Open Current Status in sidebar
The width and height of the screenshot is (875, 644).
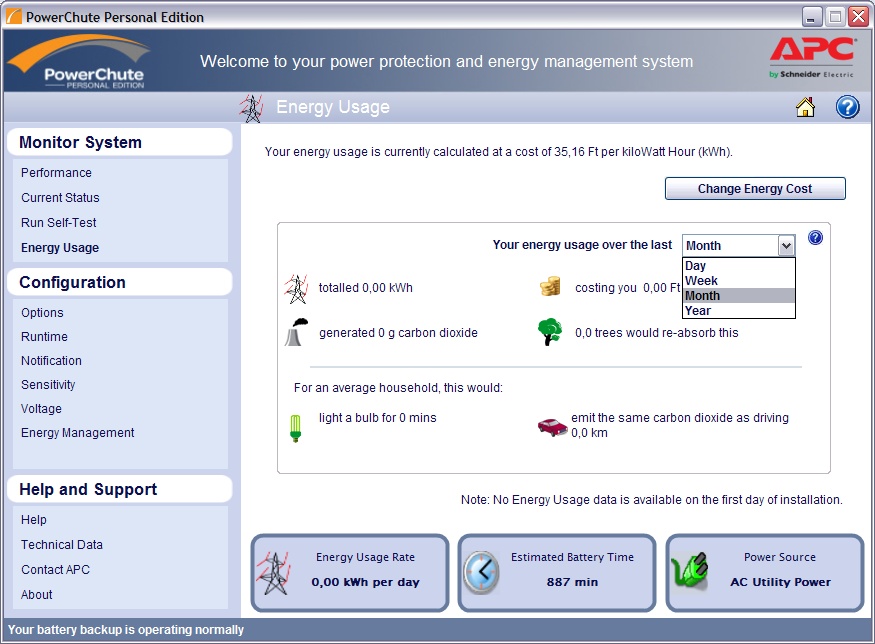pos(60,198)
